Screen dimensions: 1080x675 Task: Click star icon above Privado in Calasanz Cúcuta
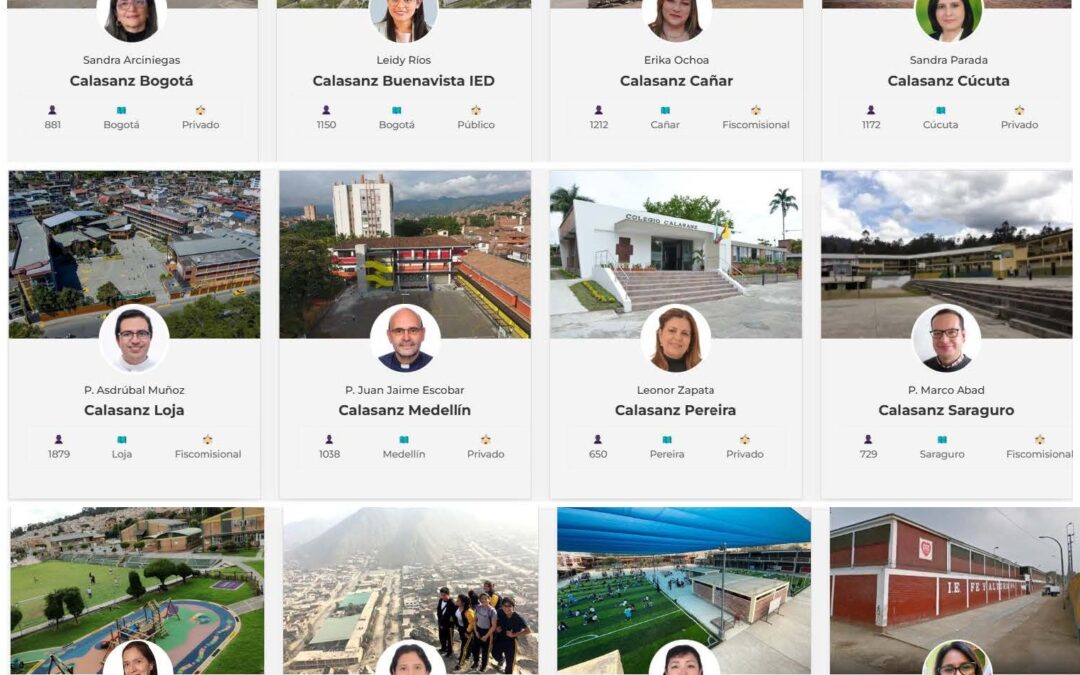1019,110
